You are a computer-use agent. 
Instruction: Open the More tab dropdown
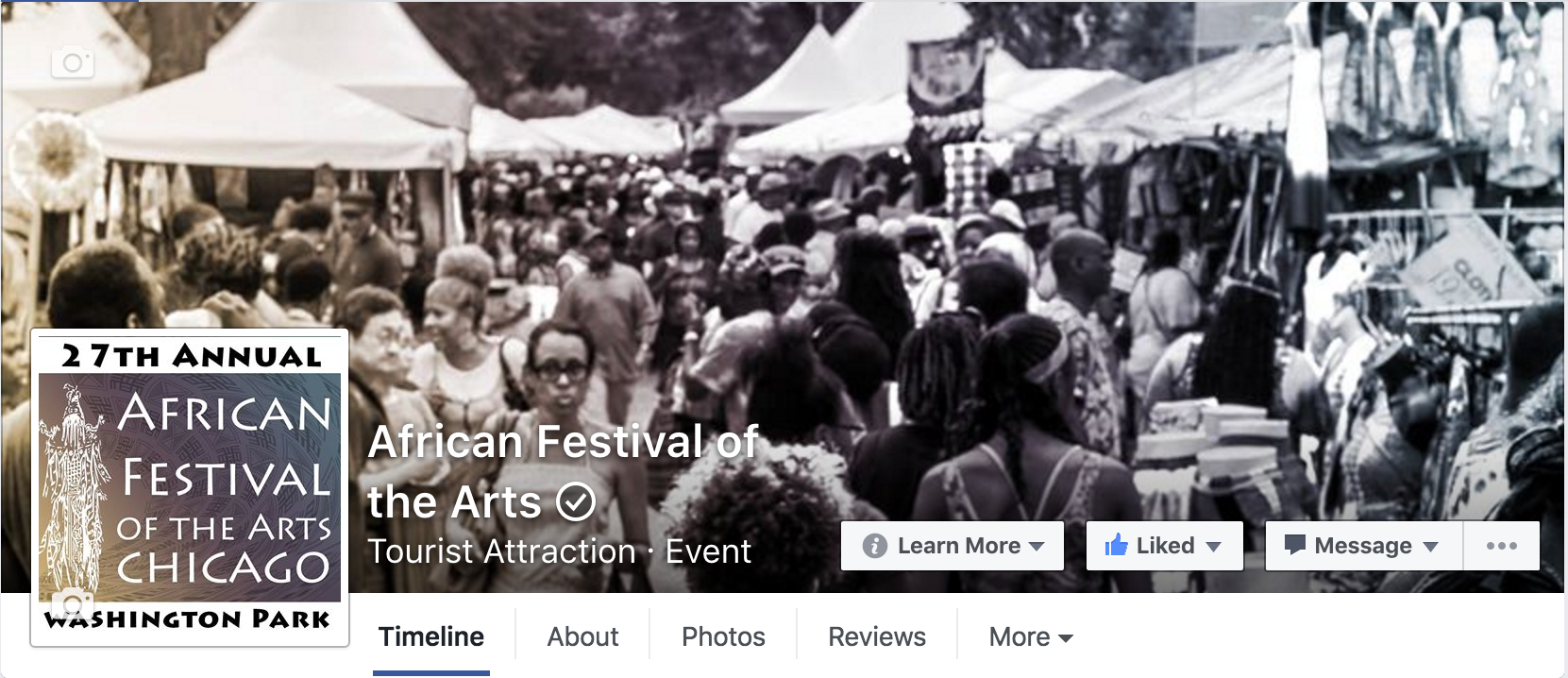pos(1031,637)
